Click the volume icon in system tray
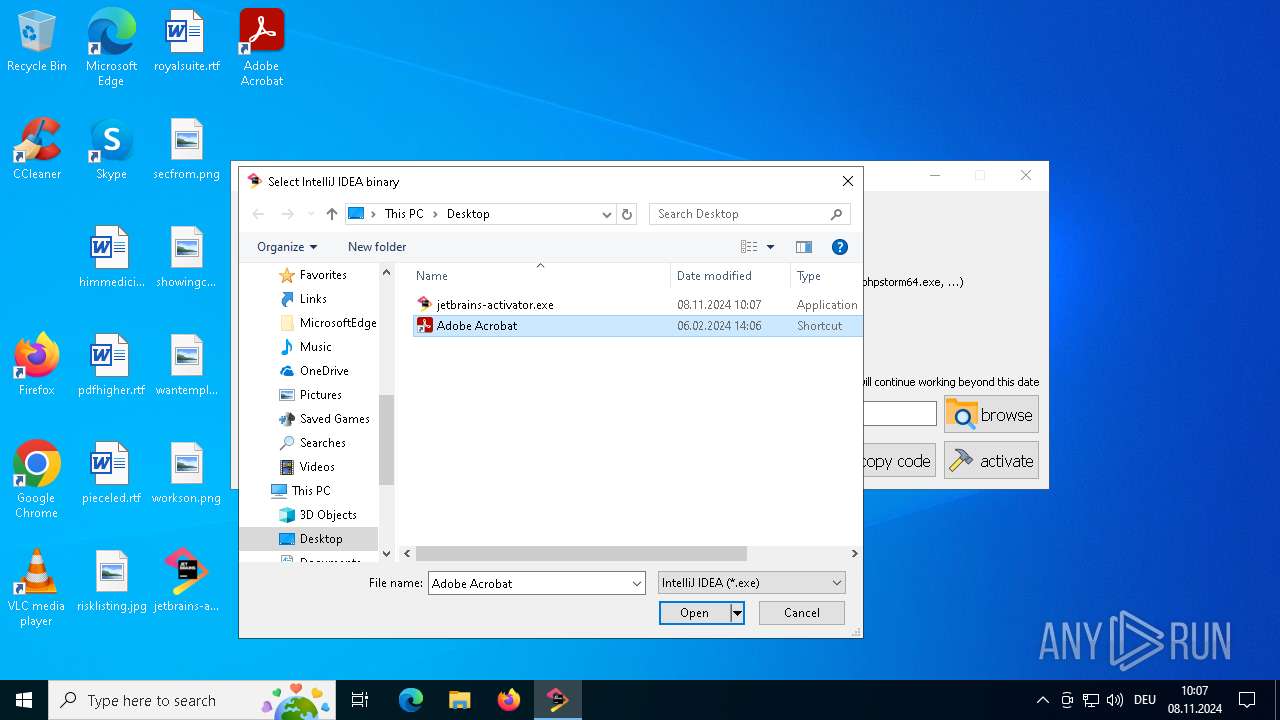Viewport: 1280px width, 720px height. [1115, 700]
